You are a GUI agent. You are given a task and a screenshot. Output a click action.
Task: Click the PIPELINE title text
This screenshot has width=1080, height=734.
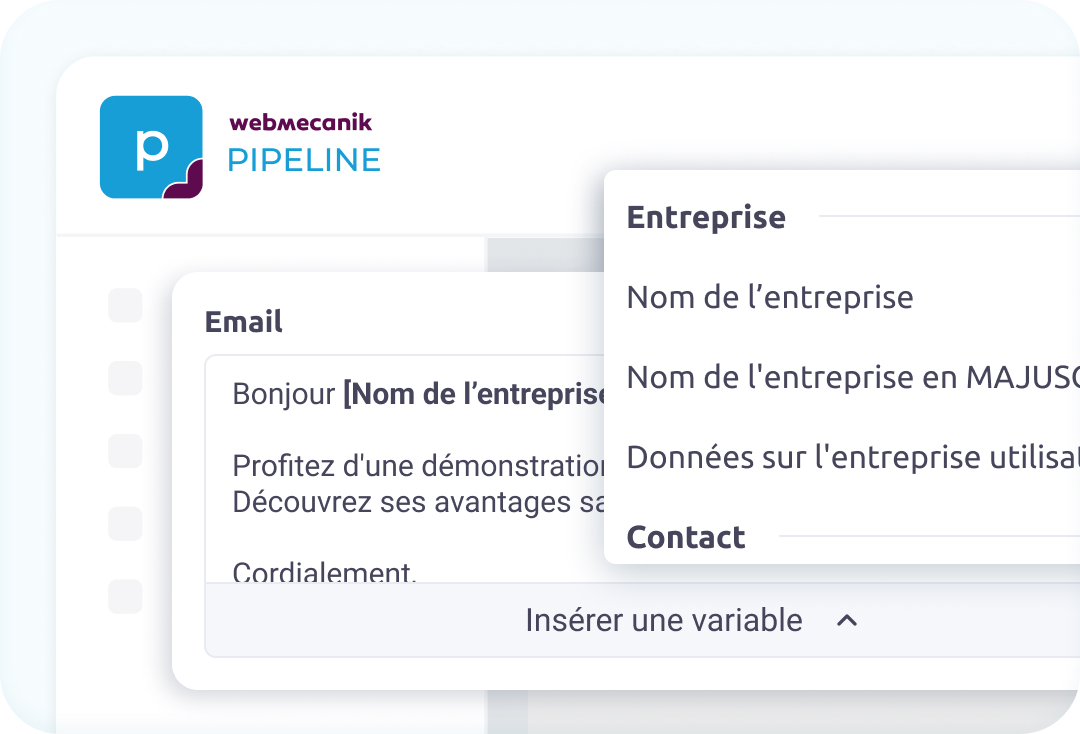304,160
